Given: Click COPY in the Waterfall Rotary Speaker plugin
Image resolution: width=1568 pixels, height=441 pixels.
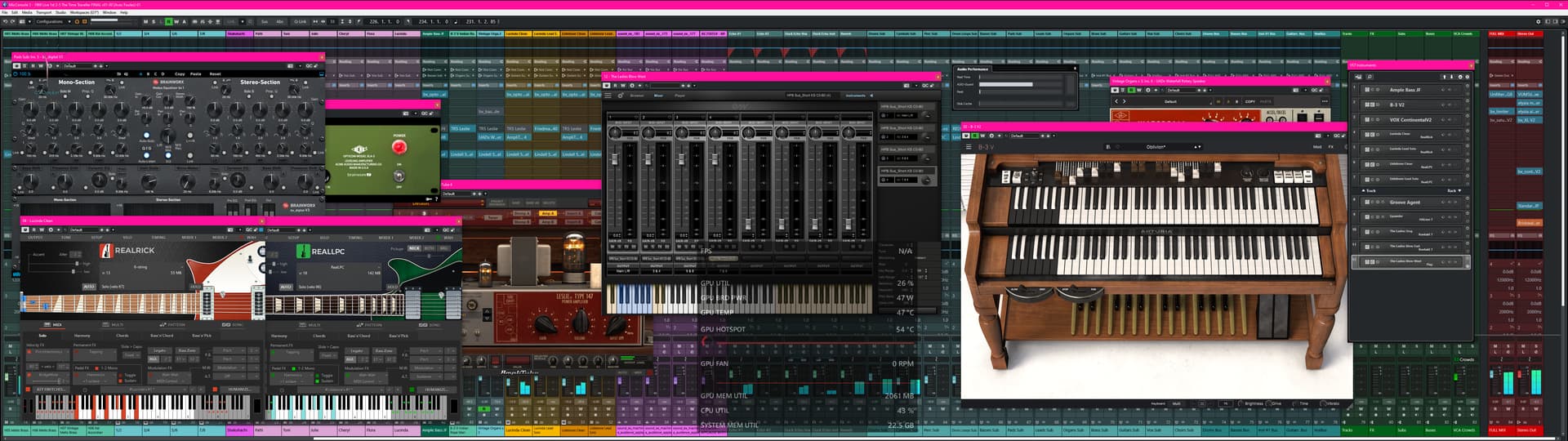Looking at the screenshot, I should tap(1250, 101).
